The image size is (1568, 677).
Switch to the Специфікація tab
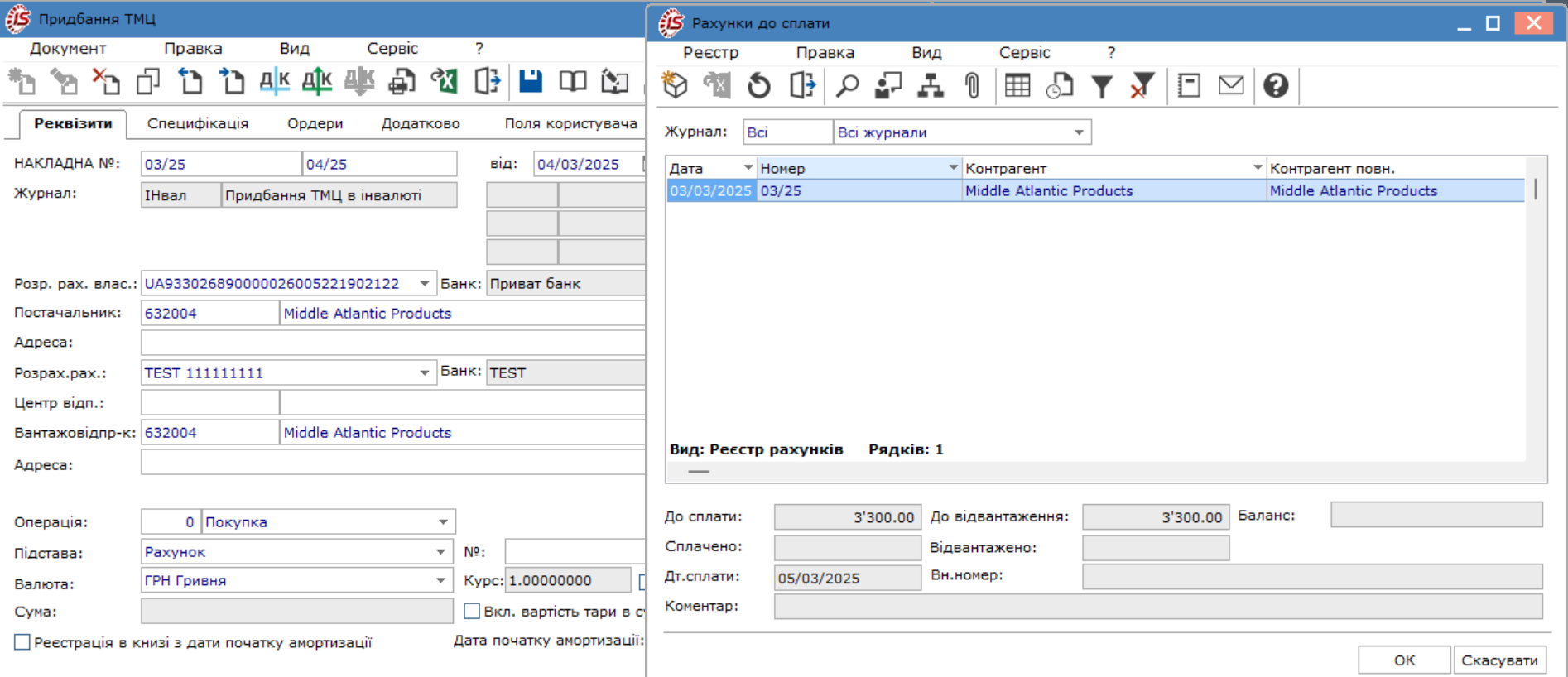tap(198, 123)
